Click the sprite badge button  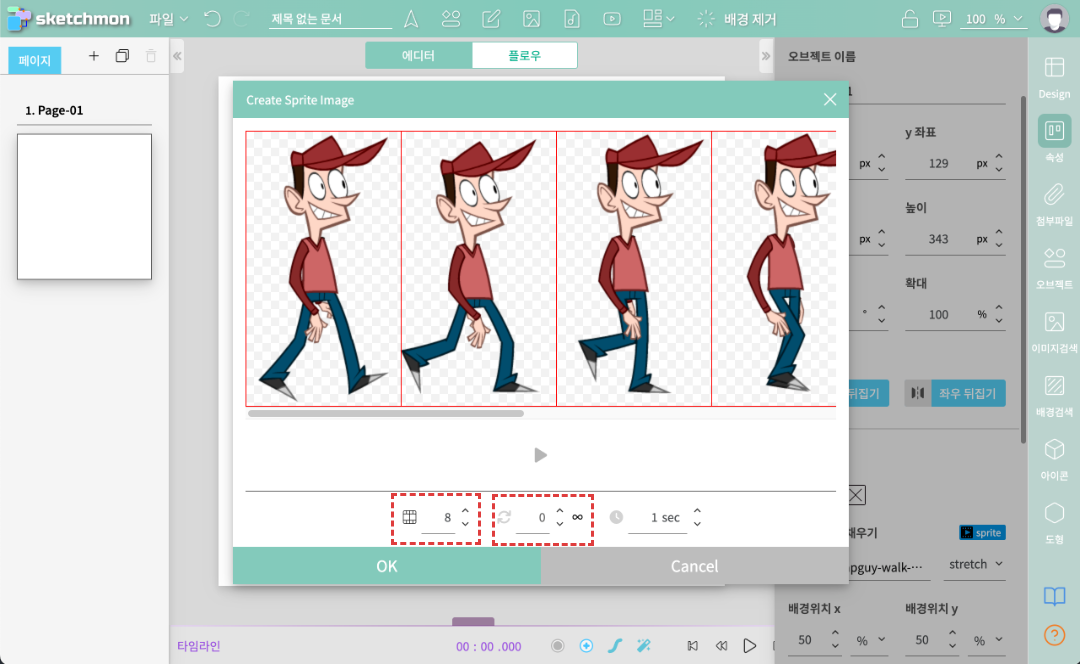point(982,532)
